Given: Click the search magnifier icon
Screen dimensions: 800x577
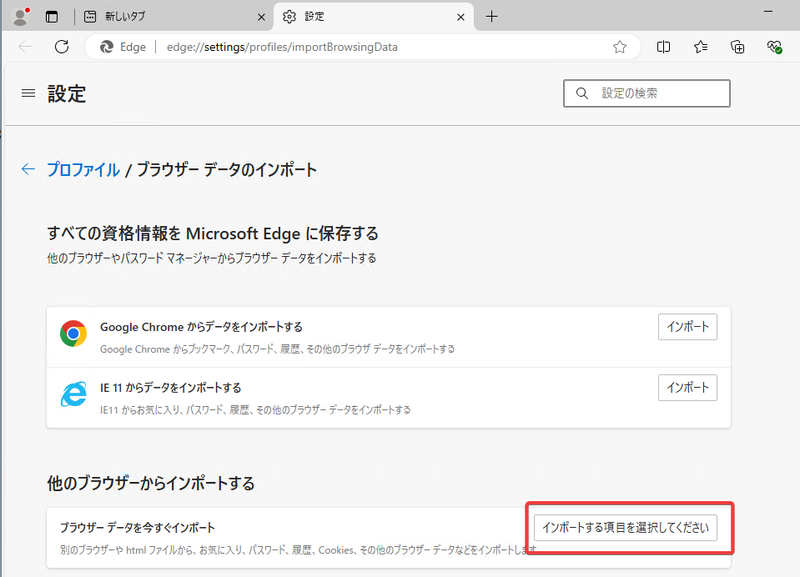Looking at the screenshot, I should [x=582, y=93].
